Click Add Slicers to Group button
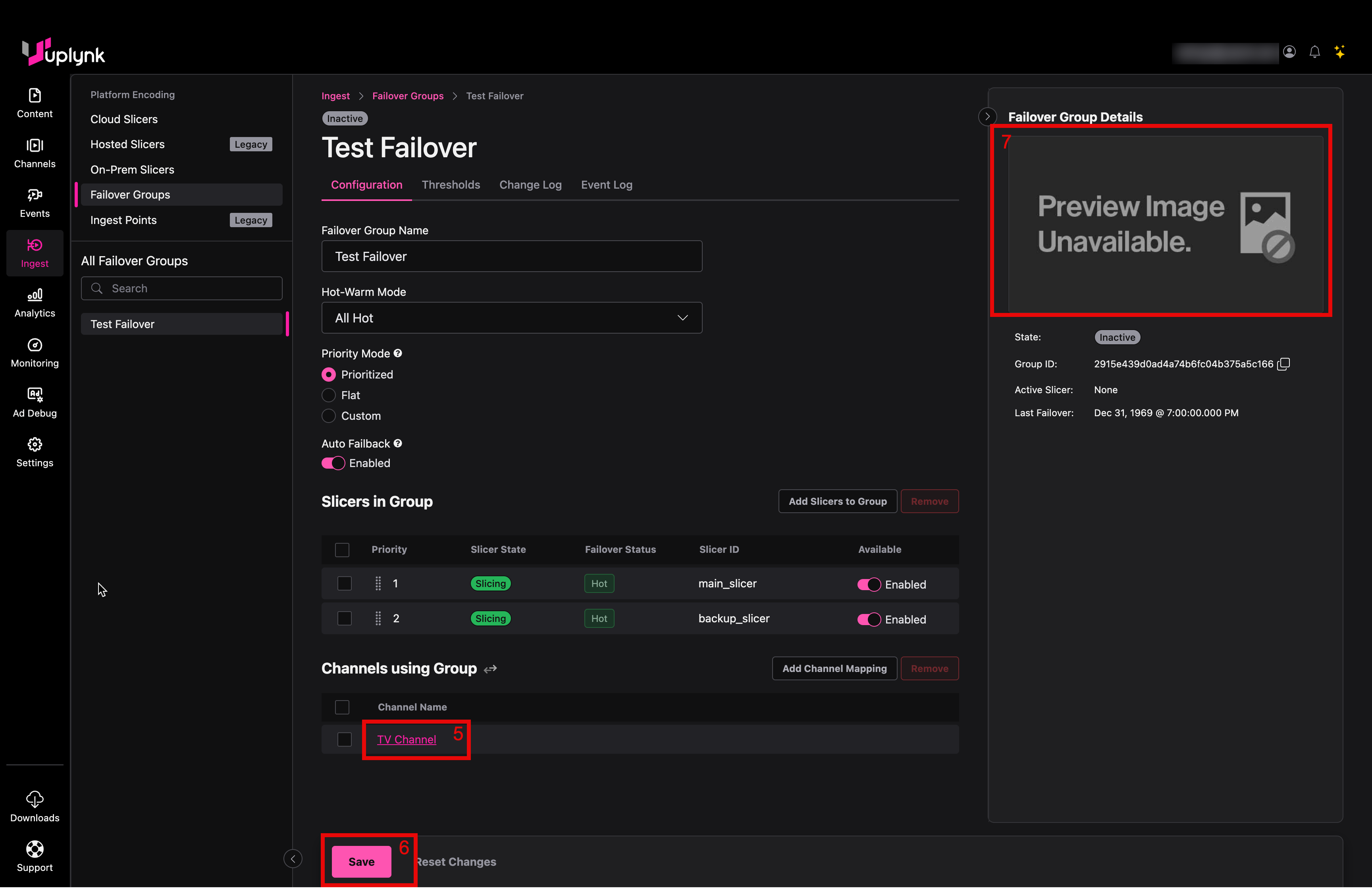 click(837, 501)
